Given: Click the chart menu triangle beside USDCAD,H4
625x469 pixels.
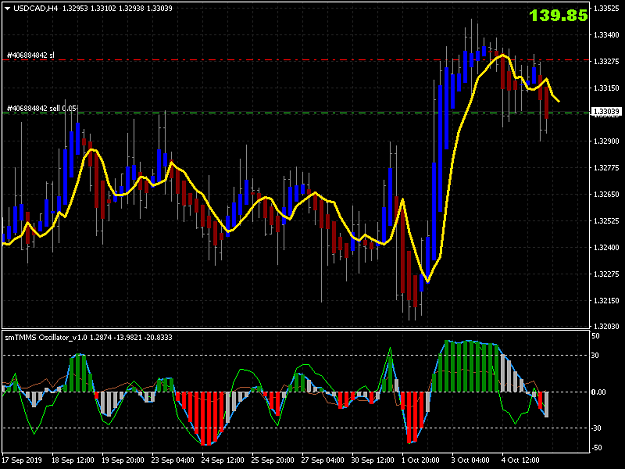Looking at the screenshot, I should (x=8, y=8).
